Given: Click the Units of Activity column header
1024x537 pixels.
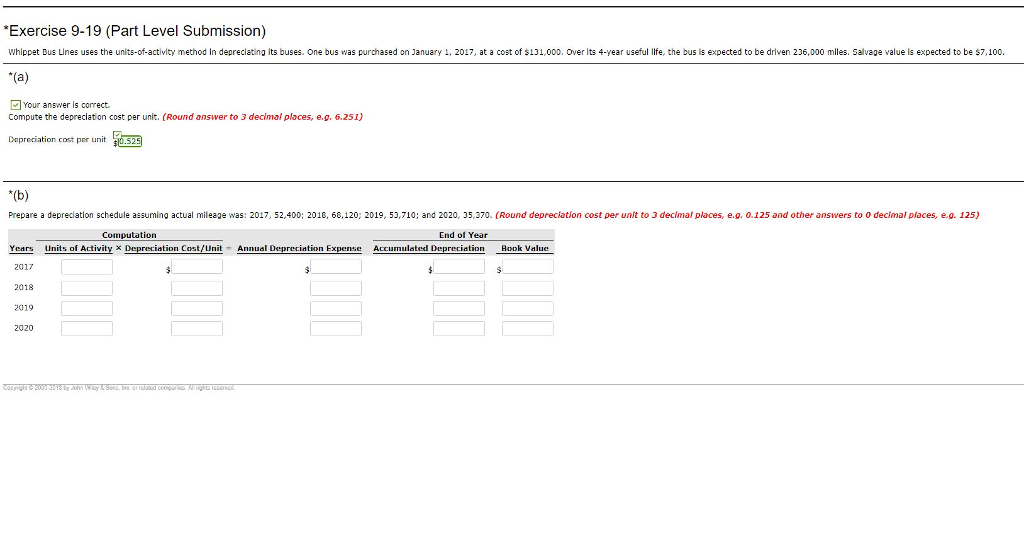Looking at the screenshot, I should 78,248.
